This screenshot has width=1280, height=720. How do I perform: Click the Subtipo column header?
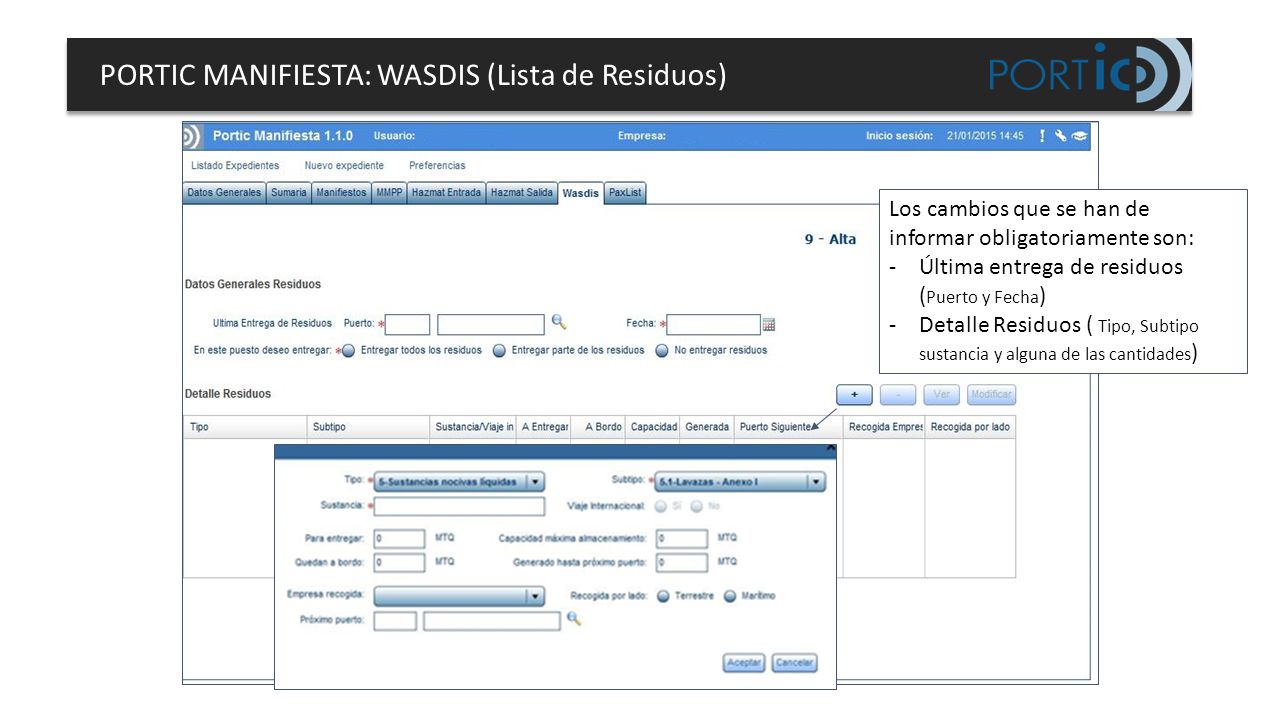pyautogui.click(x=368, y=427)
